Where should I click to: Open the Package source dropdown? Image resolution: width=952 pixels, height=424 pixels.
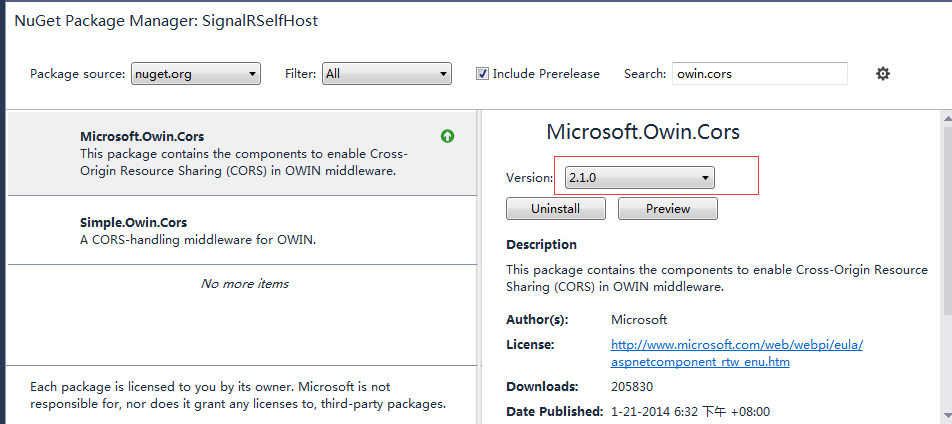click(x=196, y=74)
